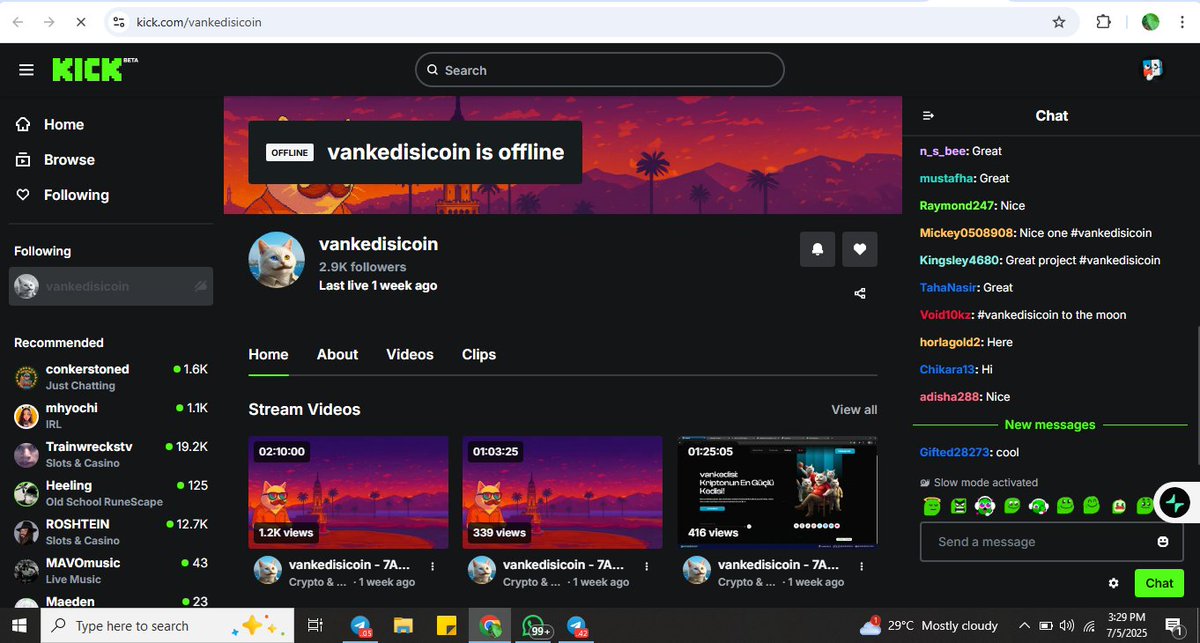The width and height of the screenshot is (1200, 643).
Task: Open browser extensions puzzle icon
Action: tap(1104, 21)
